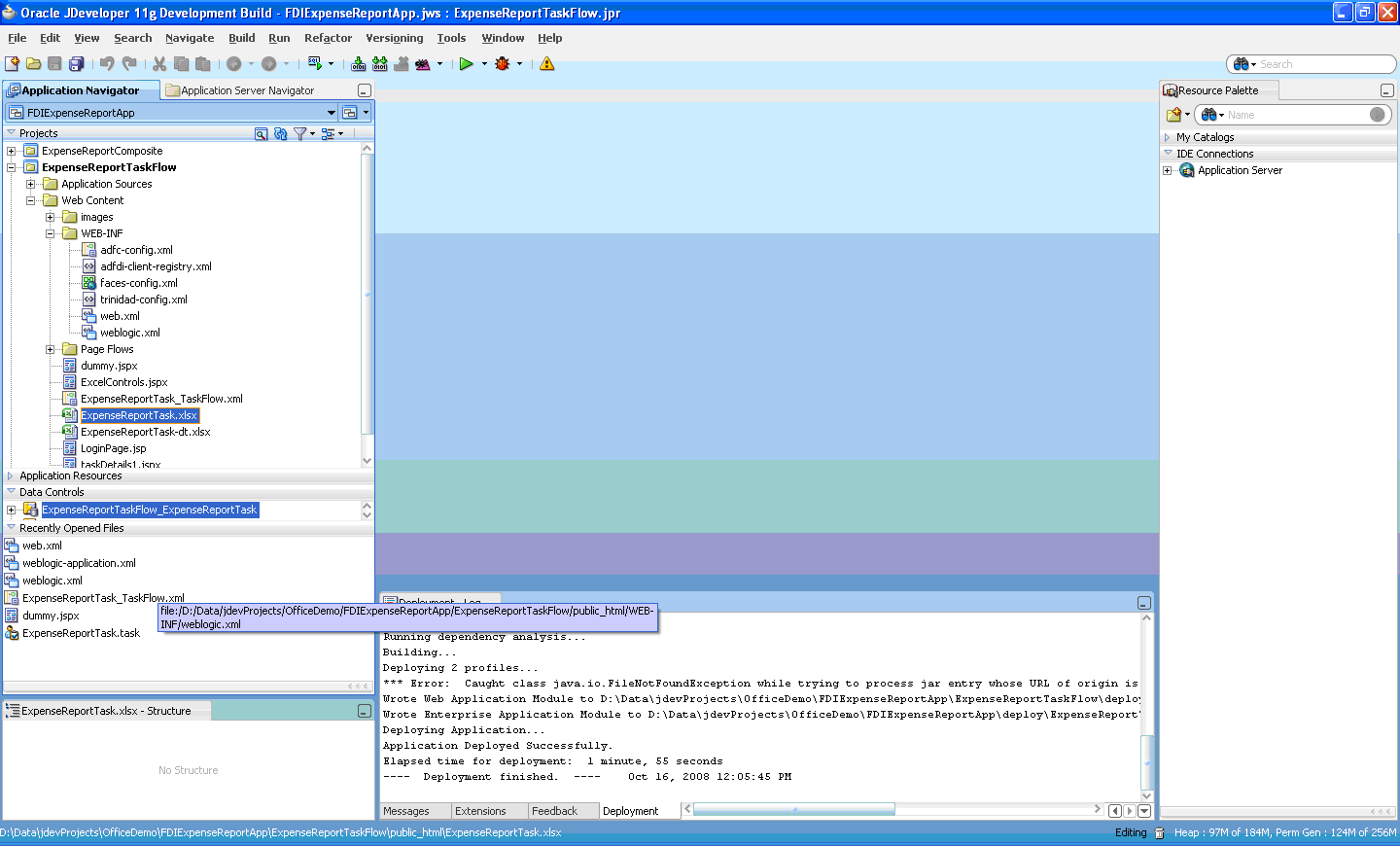Image resolution: width=1400 pixels, height=846 pixels.
Task: Open the SQL worksheet toolbar icon
Action: 315,64
